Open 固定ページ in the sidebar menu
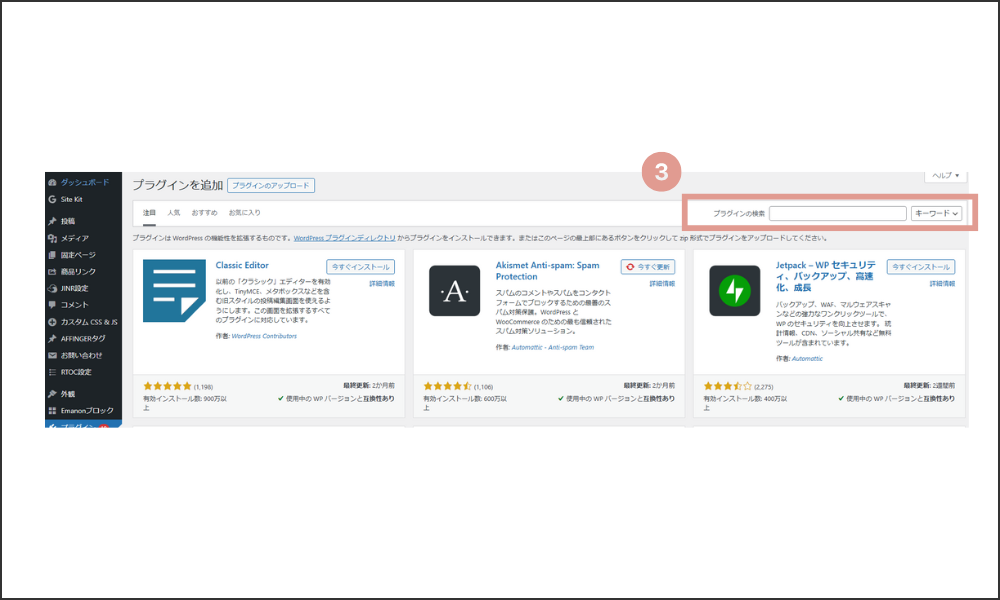Image resolution: width=1000 pixels, height=600 pixels. click(78, 255)
